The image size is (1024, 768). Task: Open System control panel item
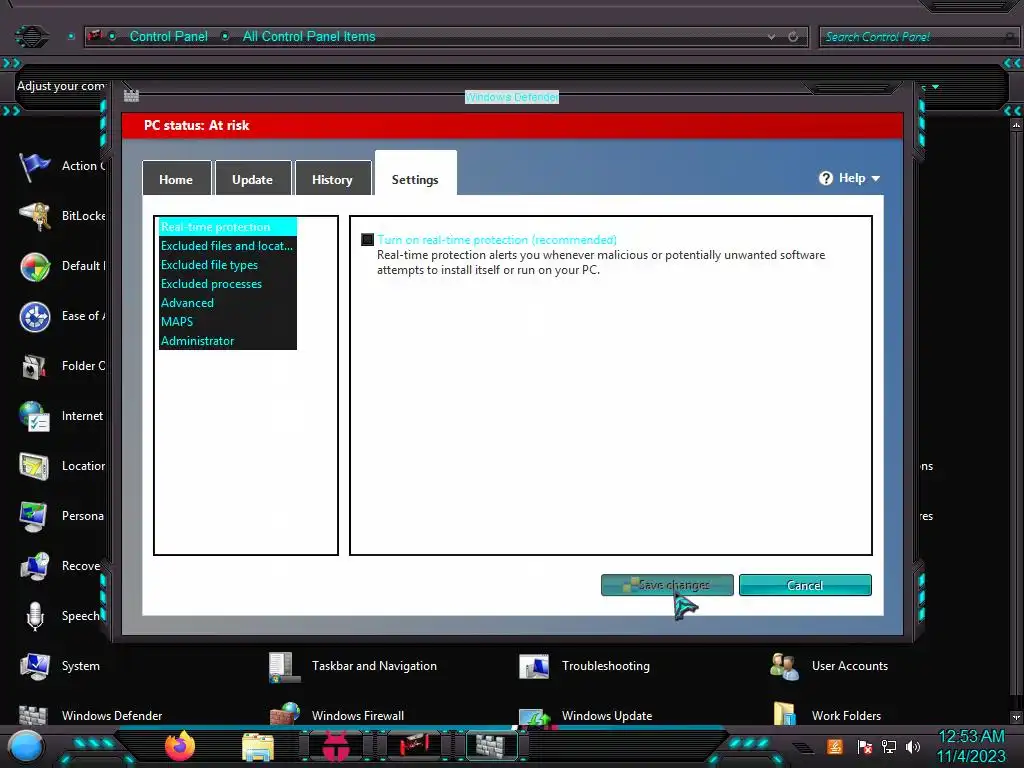pos(60,666)
